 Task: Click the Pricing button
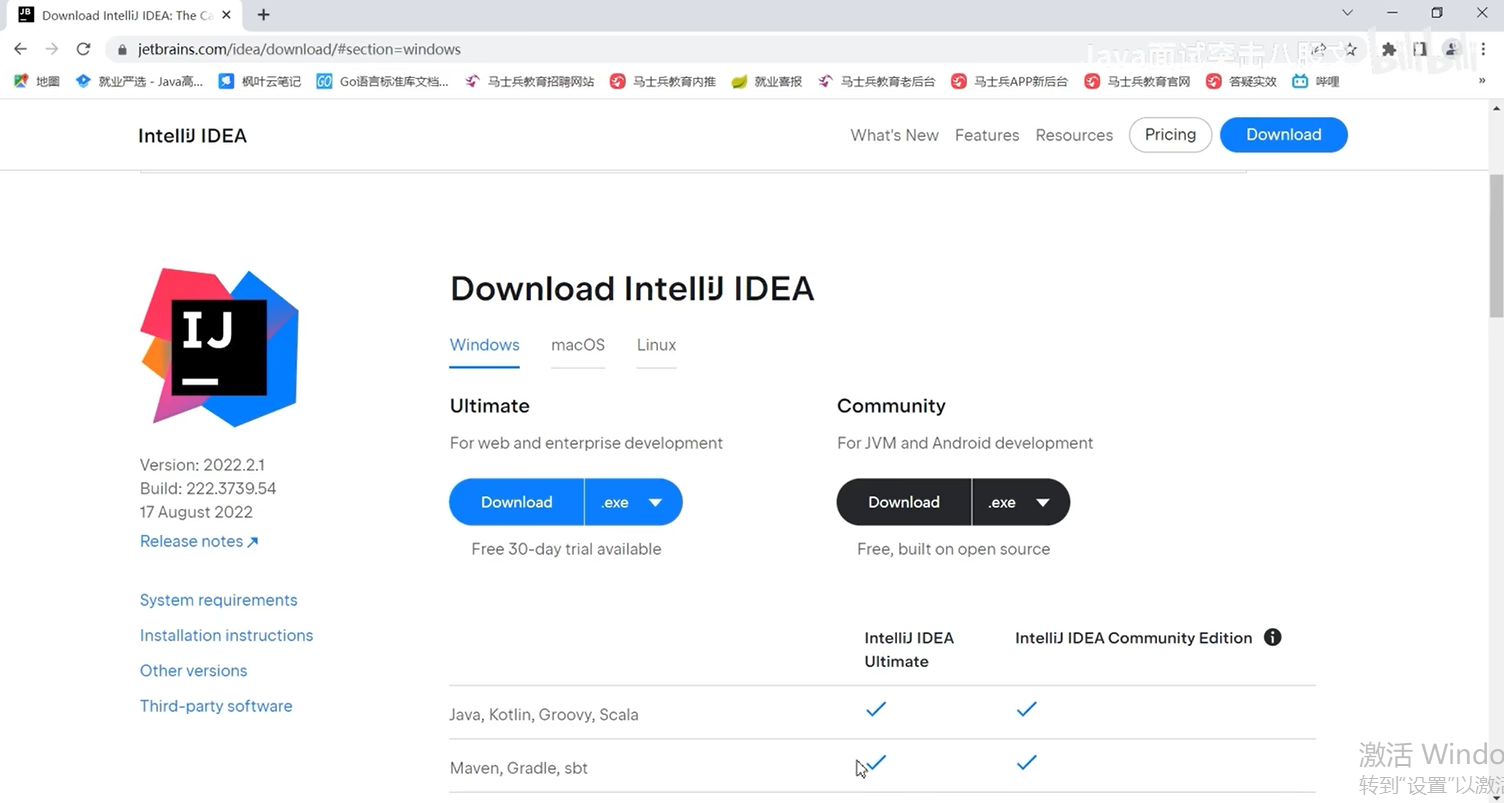1170,135
